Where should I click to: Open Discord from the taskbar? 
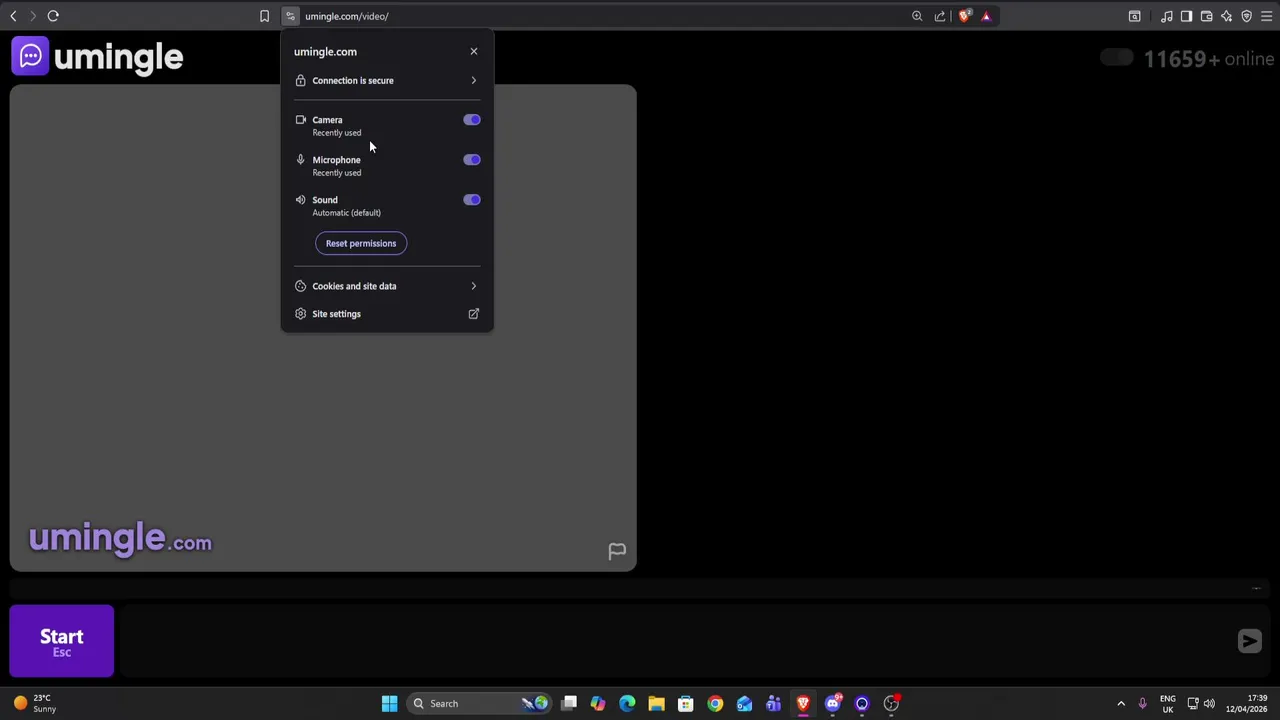[x=832, y=703]
